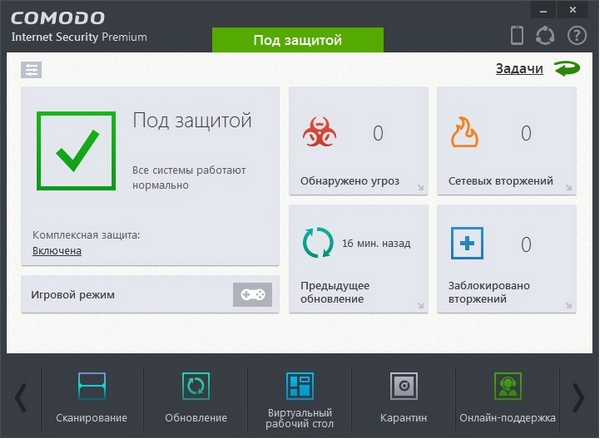The height and width of the screenshot is (439, 600).
Task: Click the green checkmark protection status box
Action: pos(75,150)
